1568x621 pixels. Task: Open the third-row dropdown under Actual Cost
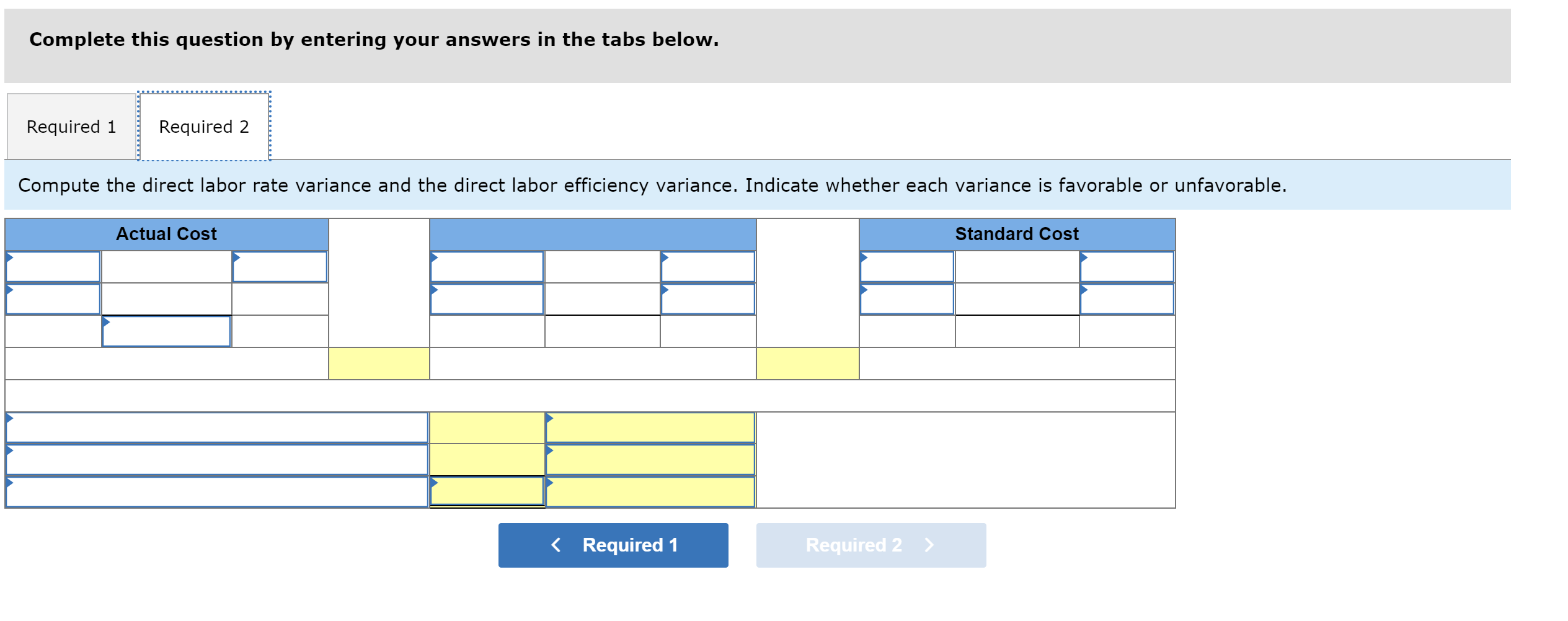pos(166,331)
